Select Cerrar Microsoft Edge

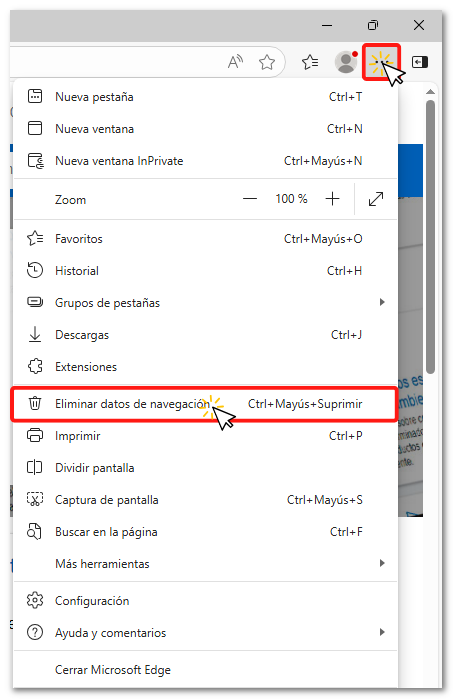point(205,670)
